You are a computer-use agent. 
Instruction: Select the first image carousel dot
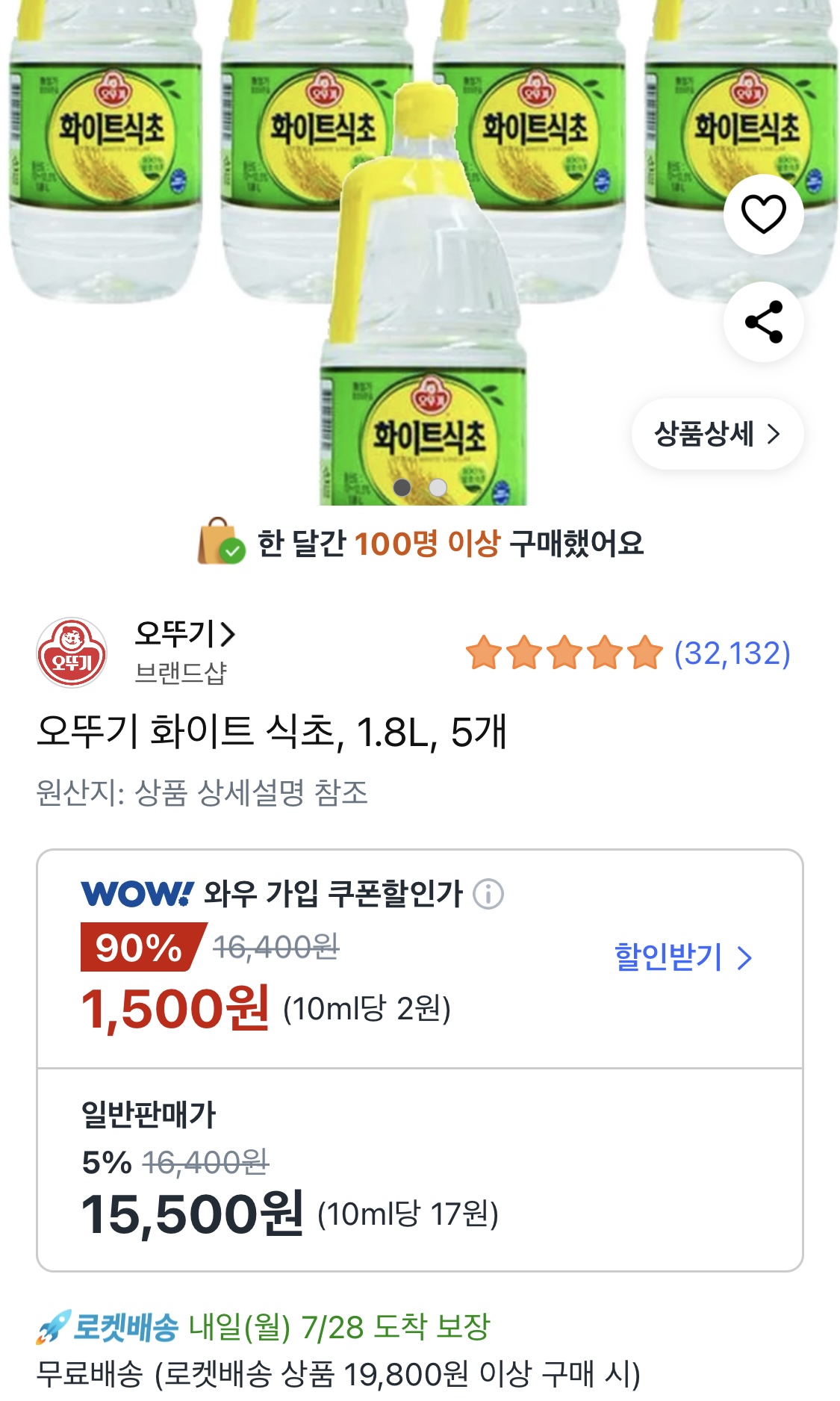pos(402,488)
